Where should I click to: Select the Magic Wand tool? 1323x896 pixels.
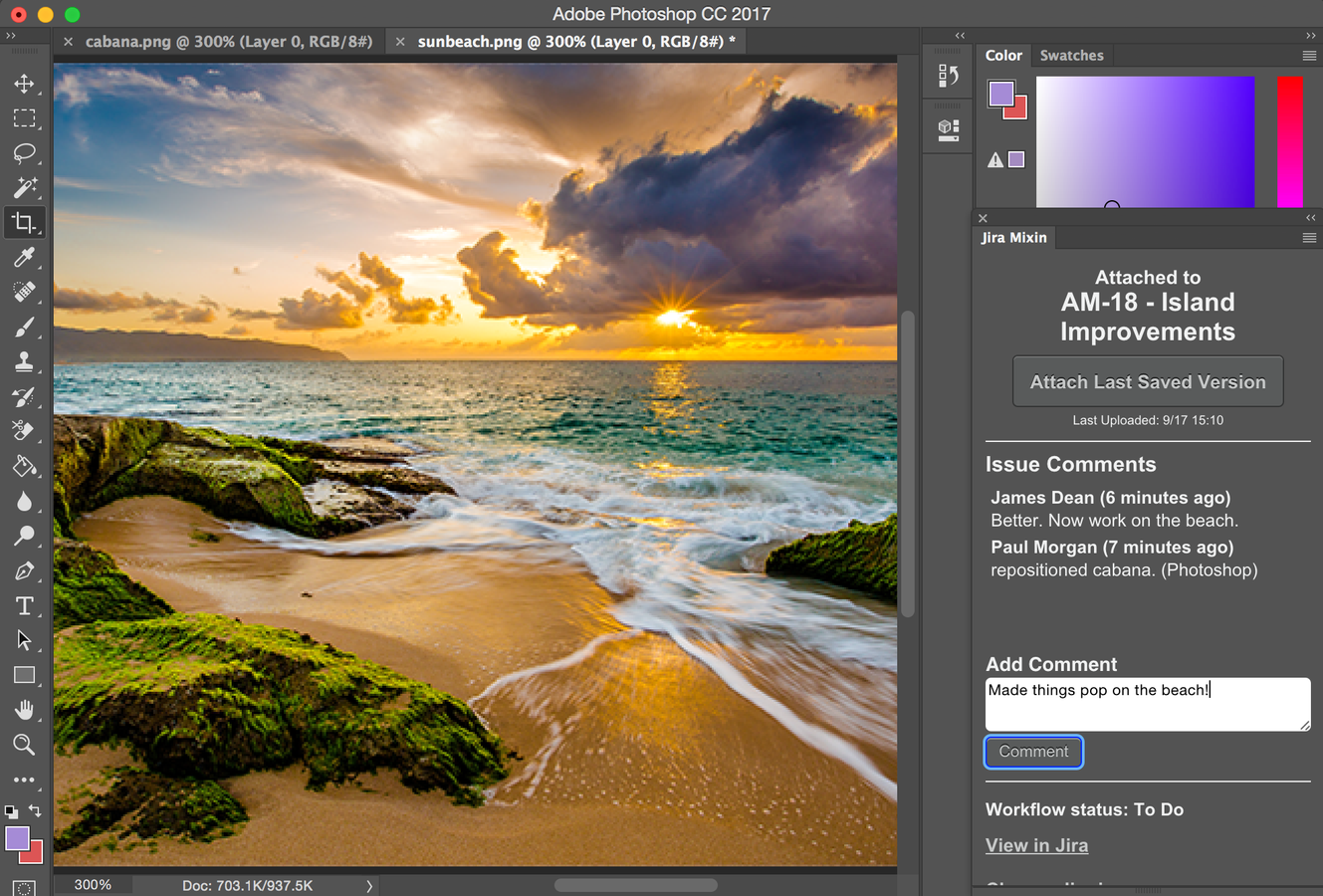tap(24, 188)
